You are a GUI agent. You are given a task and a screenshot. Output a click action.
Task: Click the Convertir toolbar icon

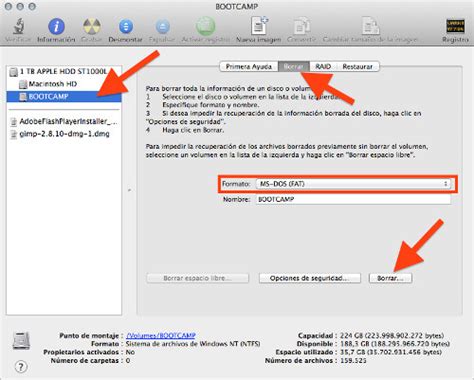click(x=301, y=26)
